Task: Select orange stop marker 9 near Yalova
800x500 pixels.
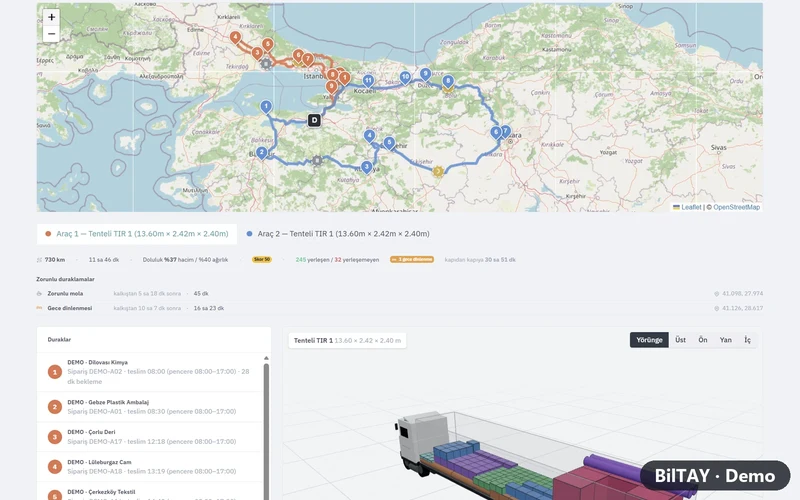Action: tap(331, 87)
